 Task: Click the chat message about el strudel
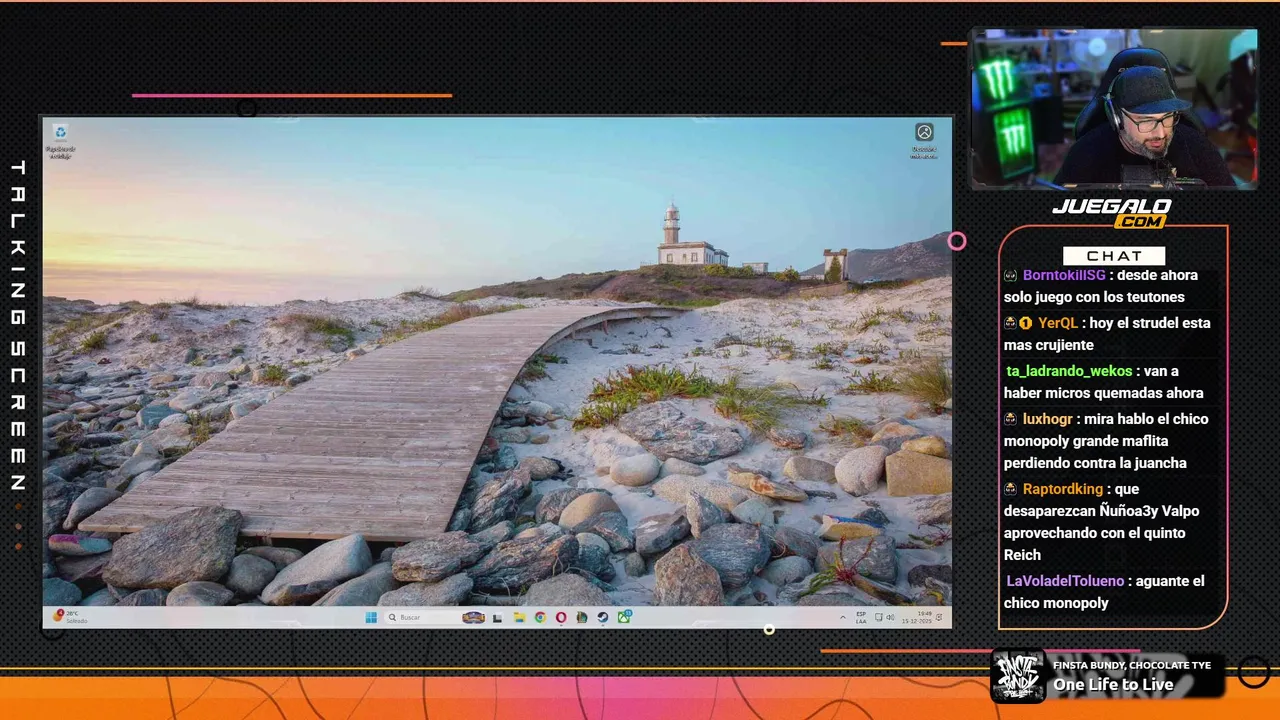click(x=1106, y=334)
